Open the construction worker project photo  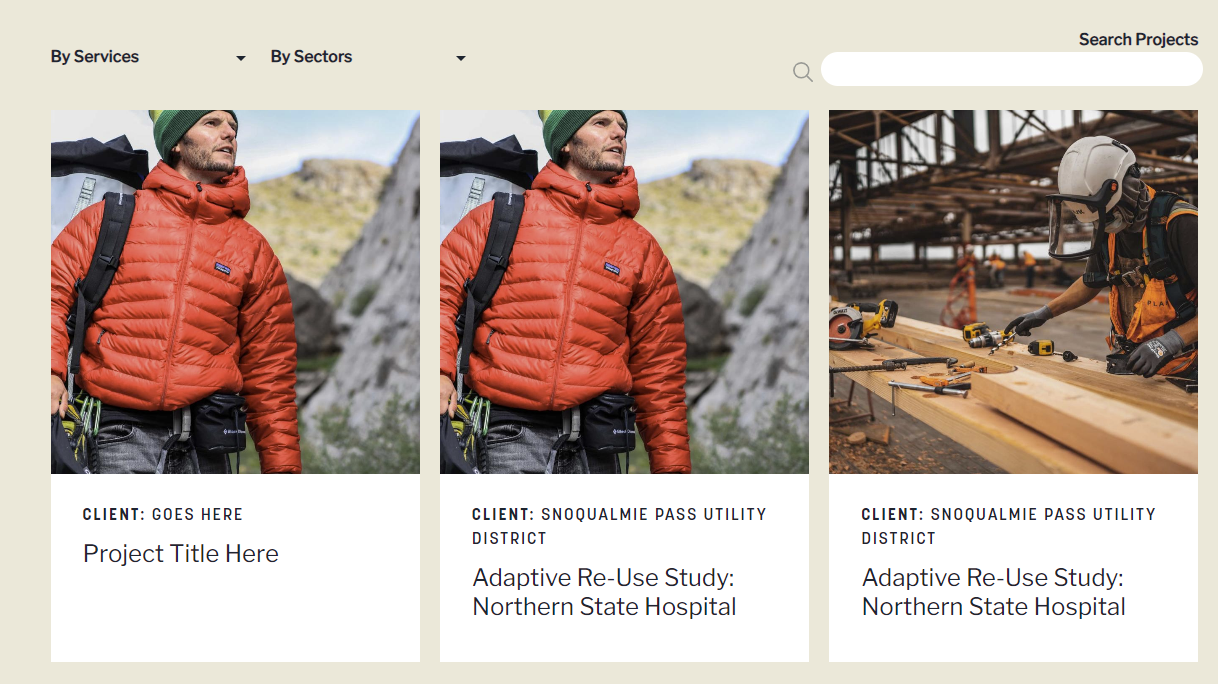[x=1013, y=291]
